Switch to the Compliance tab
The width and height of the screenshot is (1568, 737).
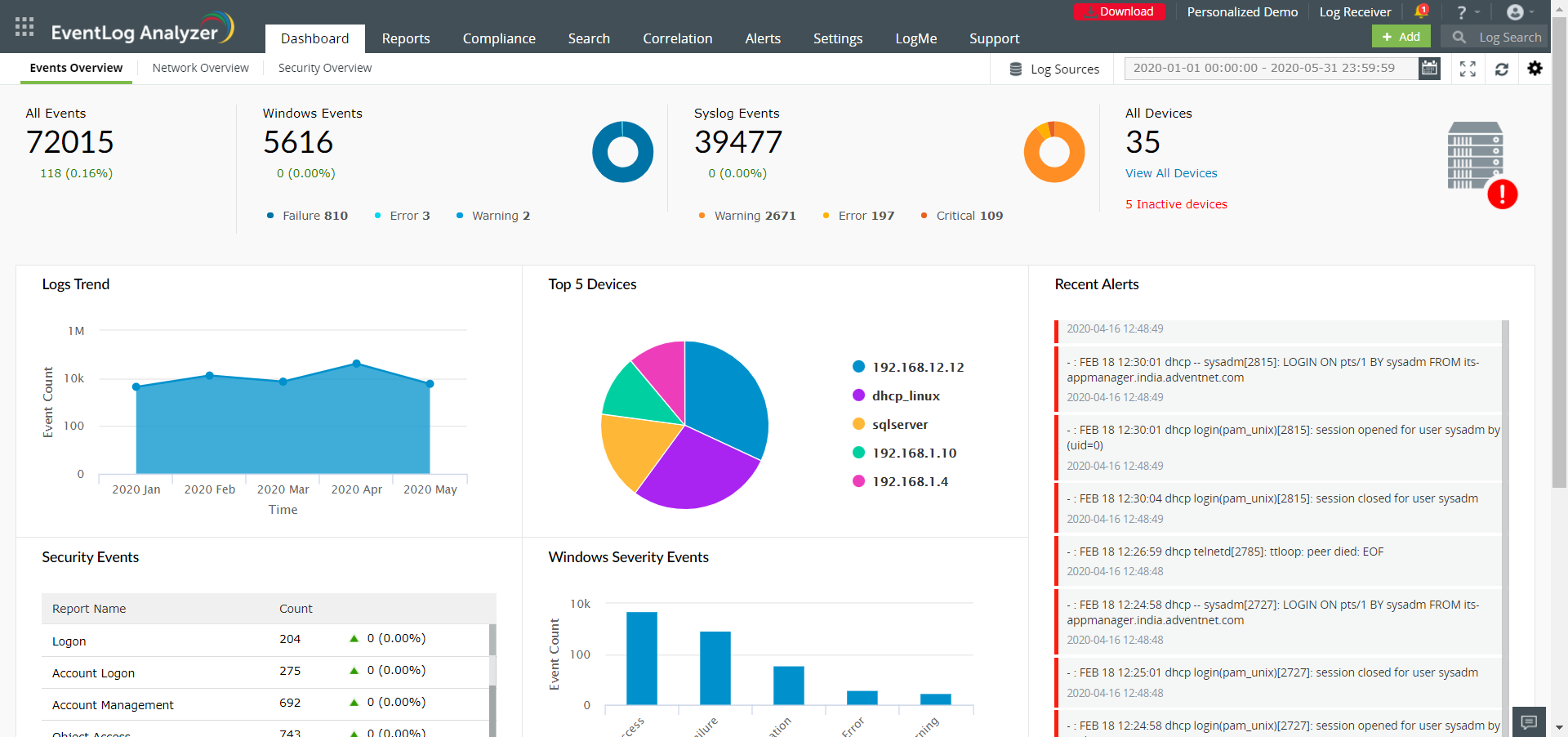(499, 38)
